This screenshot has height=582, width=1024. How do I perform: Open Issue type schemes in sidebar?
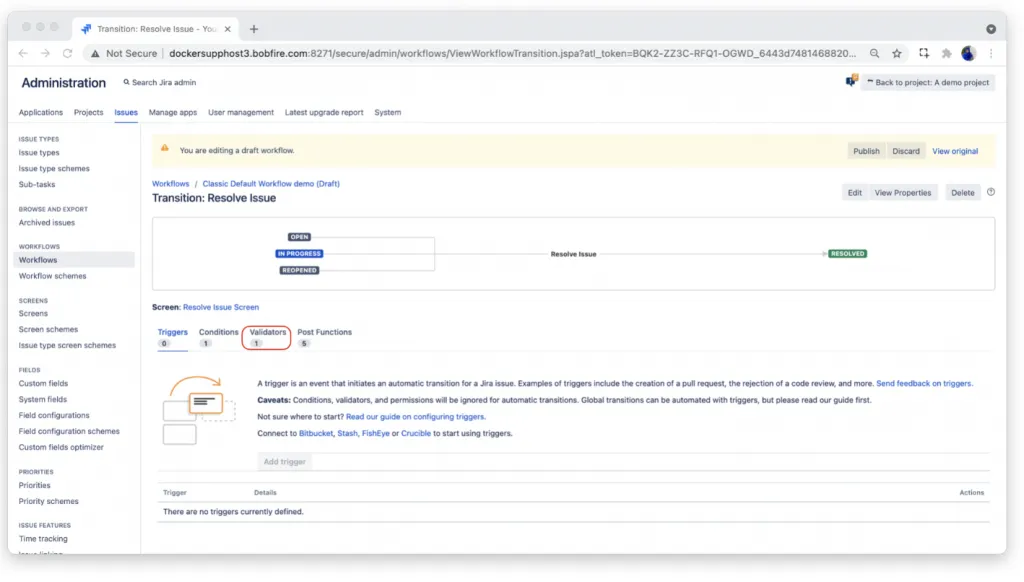point(54,169)
